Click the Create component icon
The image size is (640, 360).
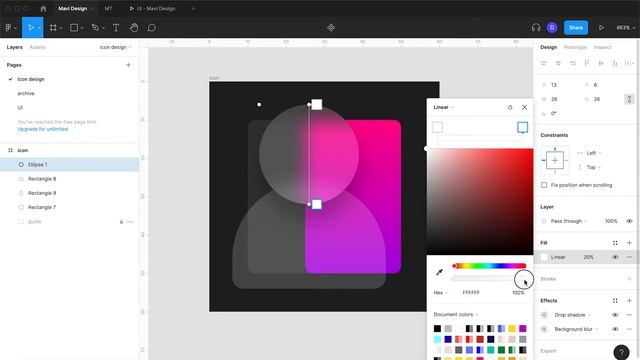331,28
